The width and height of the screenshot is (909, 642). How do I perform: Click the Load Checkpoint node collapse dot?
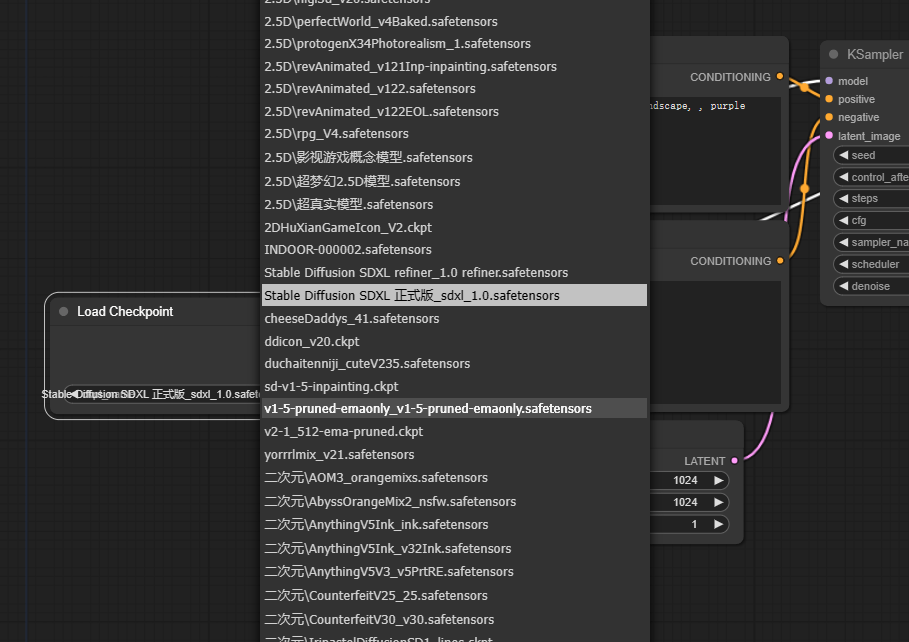click(x=64, y=311)
